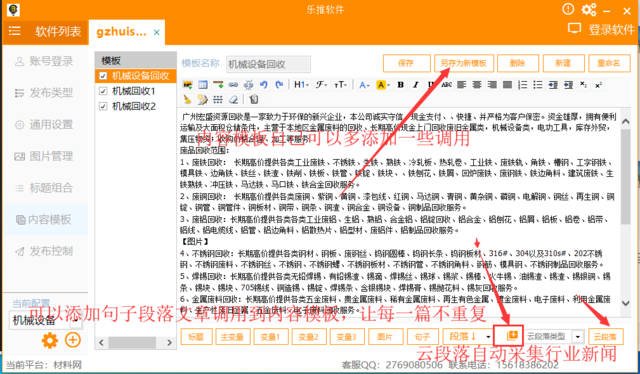Click the print icon in the editor toolbar
Viewport: 640px width, 374px height.
(x=249, y=85)
